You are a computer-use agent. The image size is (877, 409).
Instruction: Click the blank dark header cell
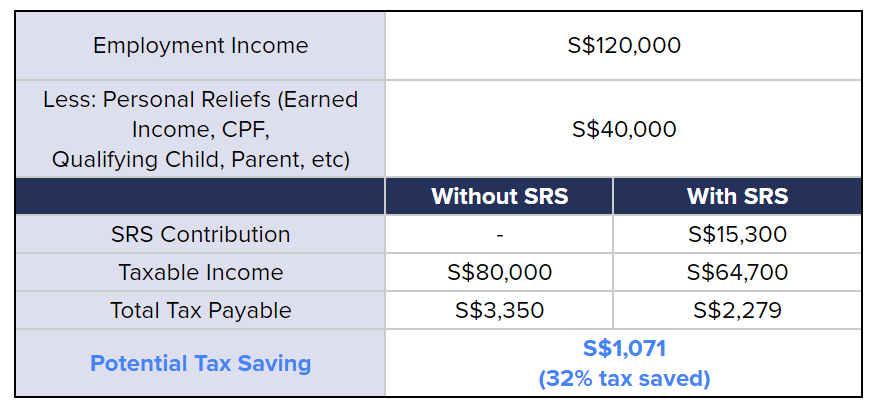(200, 196)
